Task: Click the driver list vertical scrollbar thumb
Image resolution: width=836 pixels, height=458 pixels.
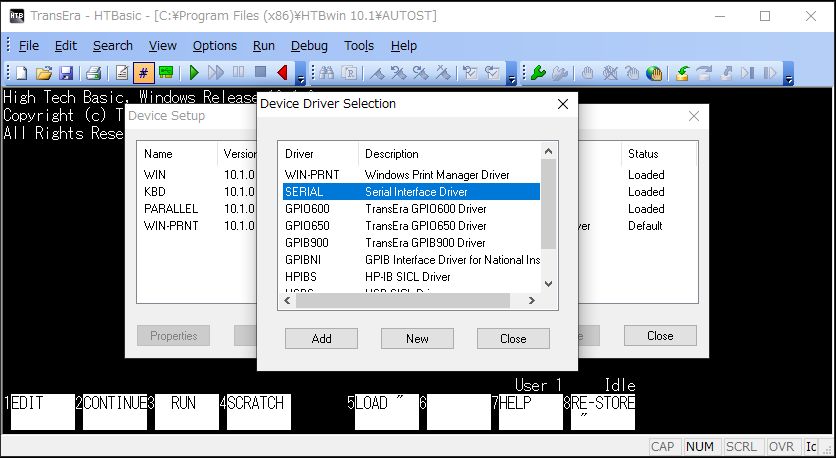Action: point(549,204)
